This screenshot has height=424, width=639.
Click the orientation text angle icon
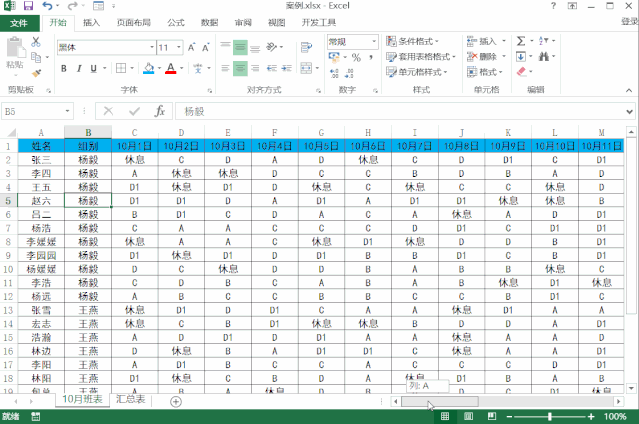pyautogui.click(x=272, y=47)
